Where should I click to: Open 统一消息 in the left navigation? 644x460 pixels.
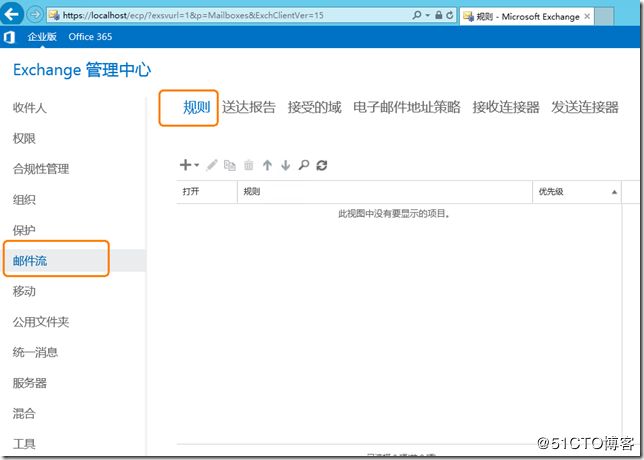35,352
